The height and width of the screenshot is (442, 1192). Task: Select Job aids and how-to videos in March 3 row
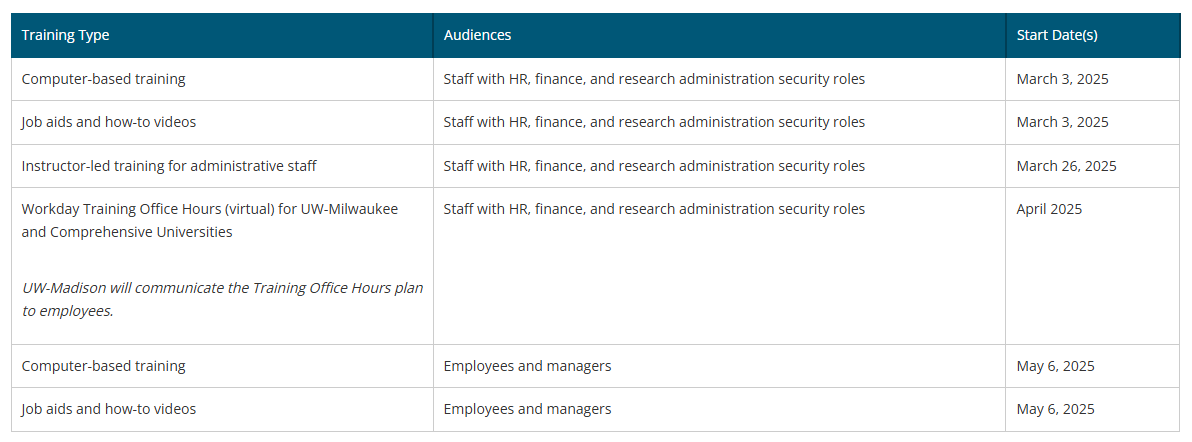(108, 122)
